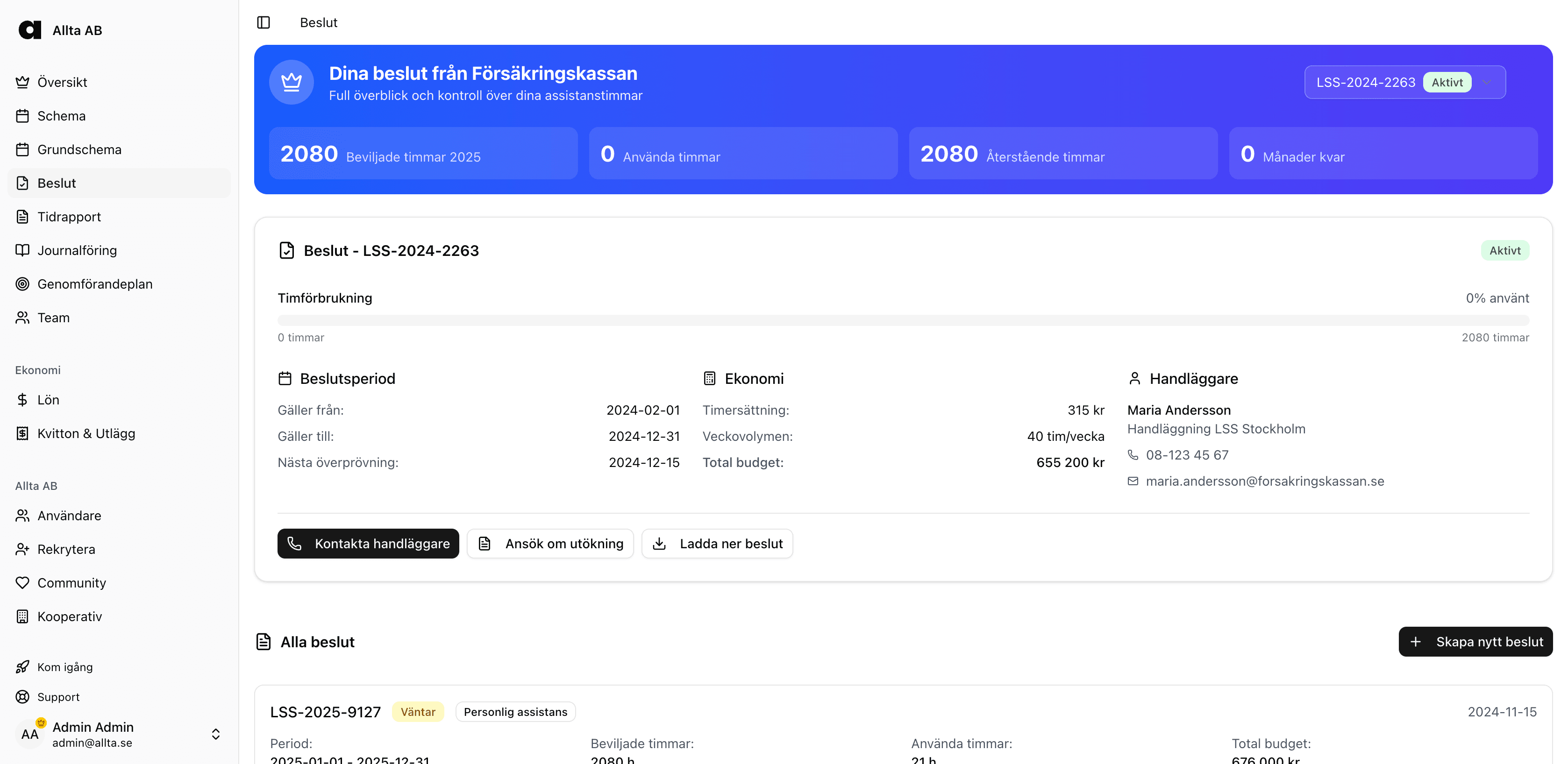Click the Community heart icon
The width and height of the screenshot is (1568, 764).
tap(22, 583)
